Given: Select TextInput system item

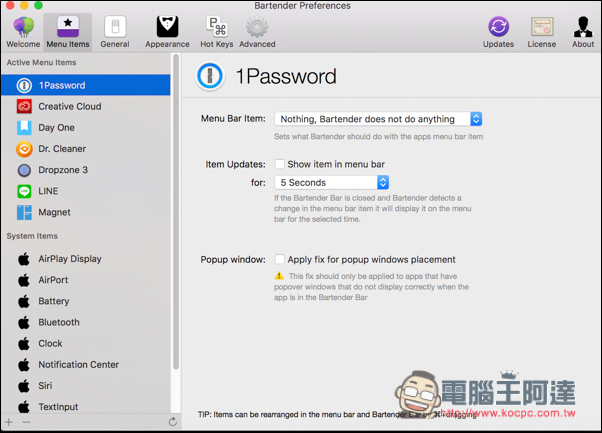Looking at the screenshot, I should click(58, 407).
